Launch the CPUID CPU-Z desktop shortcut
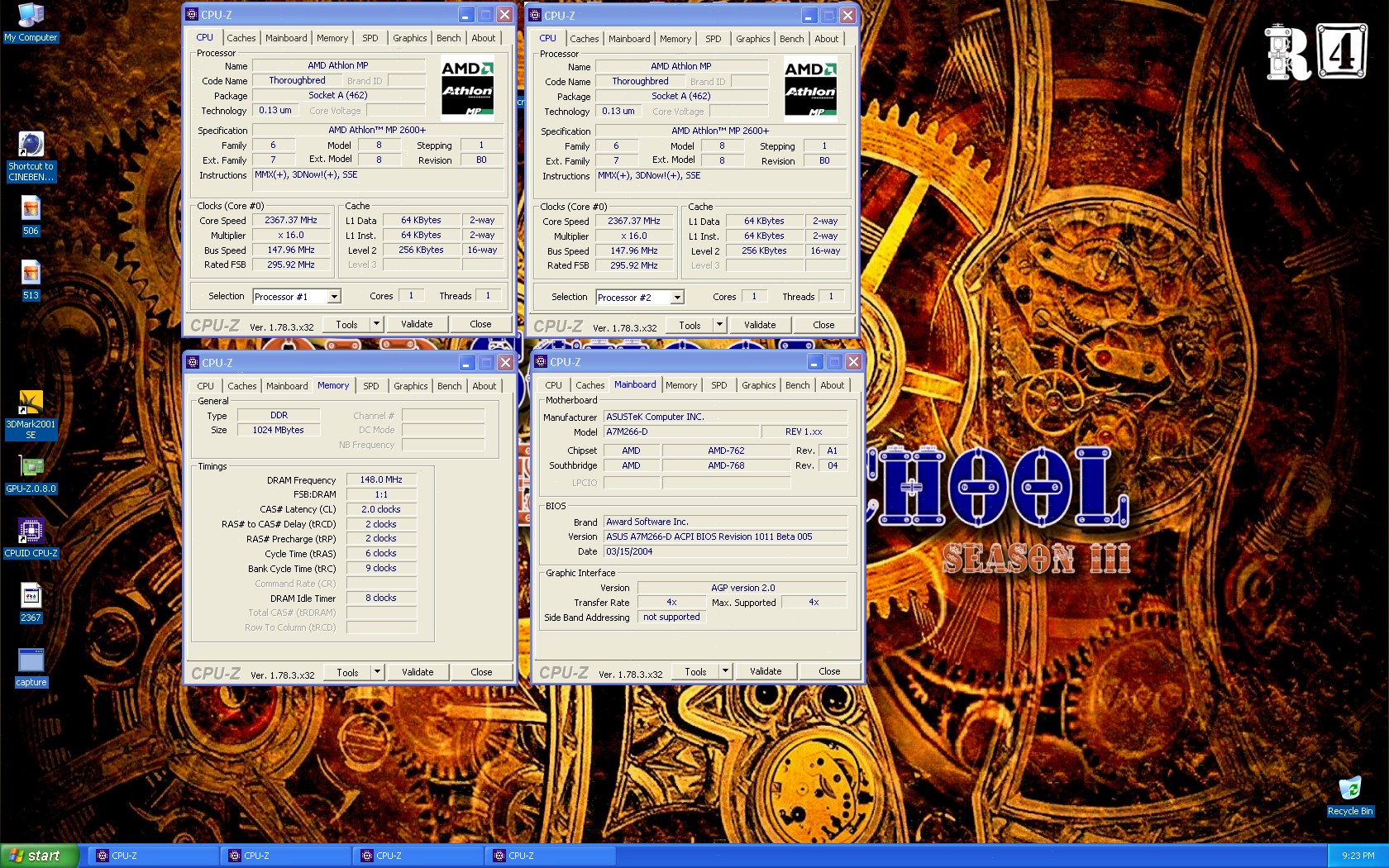1389x868 pixels. (31, 538)
